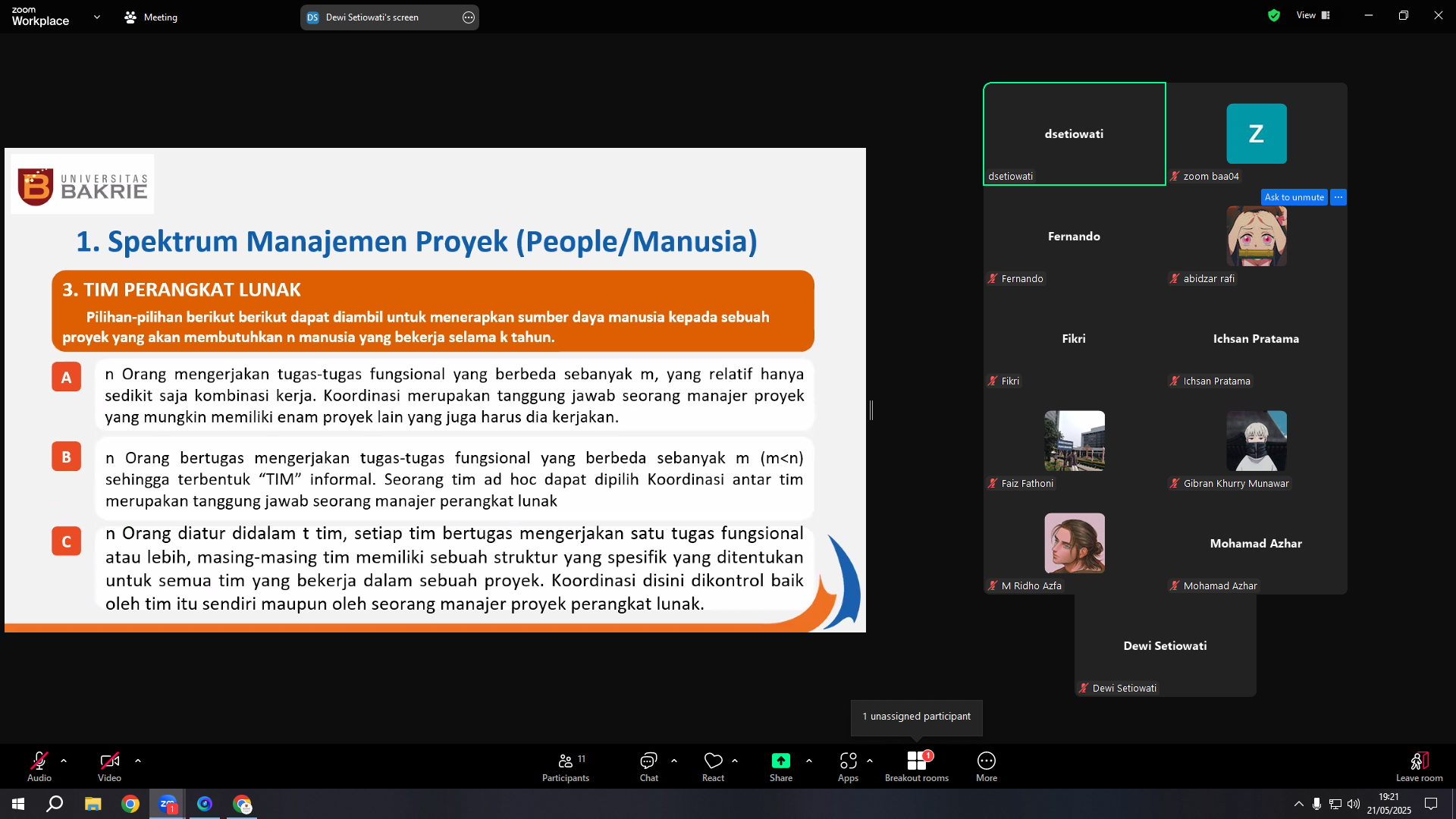Screen dimensions: 1456x819
Task: Select the Mohamad Azhar participant tile
Action: pyautogui.click(x=1257, y=543)
